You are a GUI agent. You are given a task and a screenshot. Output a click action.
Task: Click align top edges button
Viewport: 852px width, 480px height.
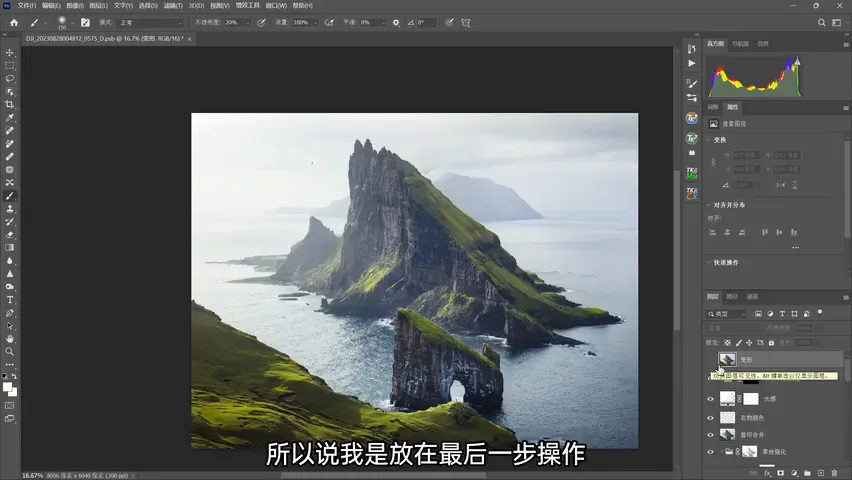[765, 232]
